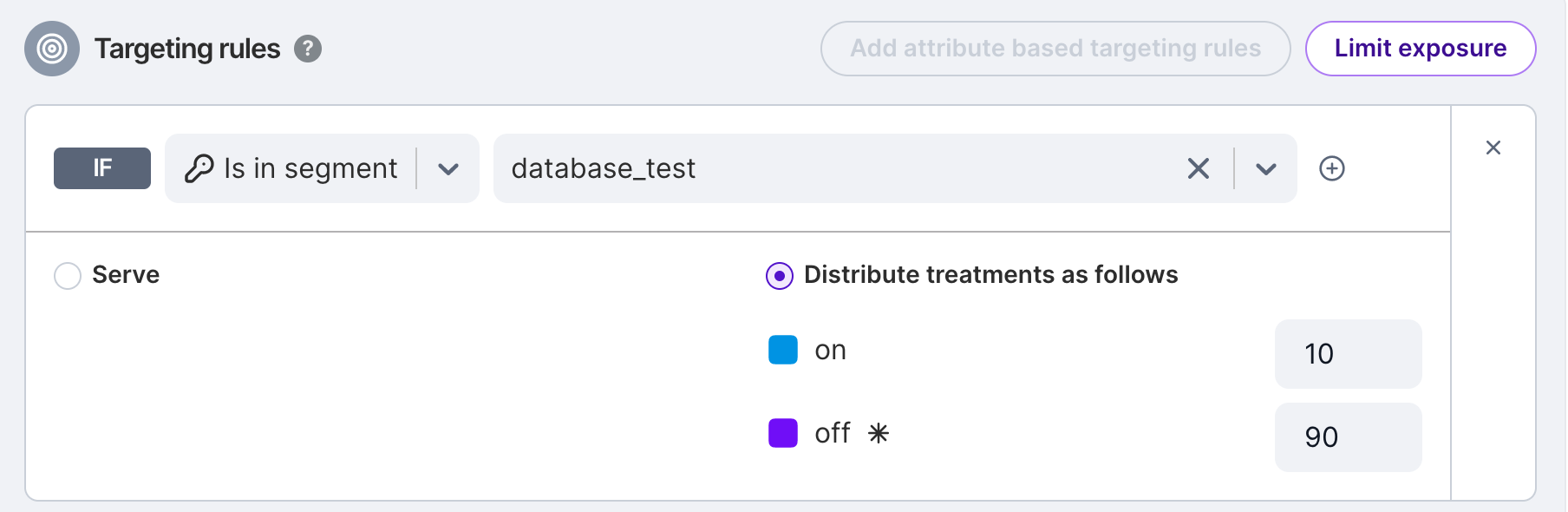Click the on percentage field showing 10

1348,354
